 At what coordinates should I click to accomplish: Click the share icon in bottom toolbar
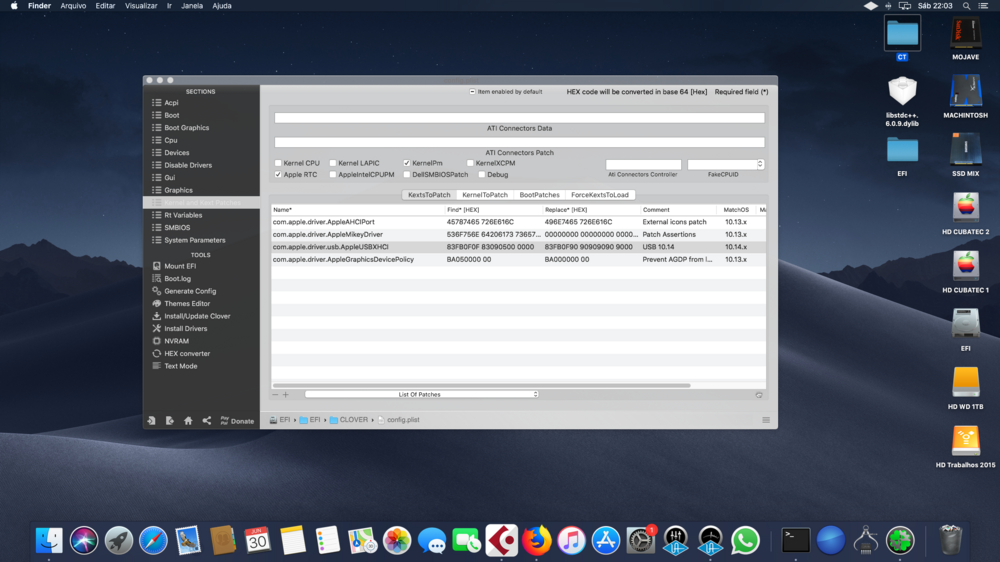click(207, 421)
